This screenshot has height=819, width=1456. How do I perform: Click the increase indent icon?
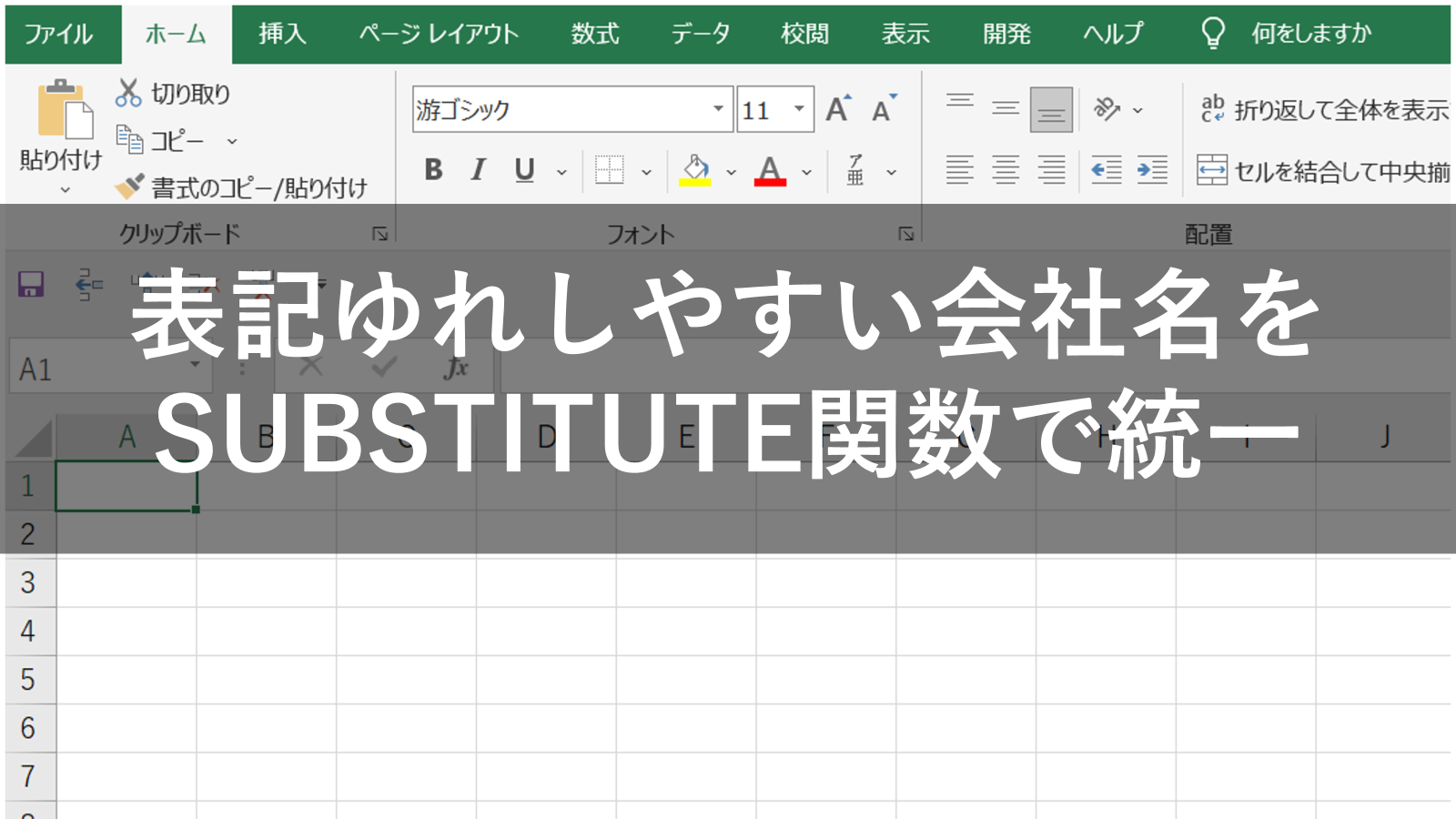pos(1152,170)
